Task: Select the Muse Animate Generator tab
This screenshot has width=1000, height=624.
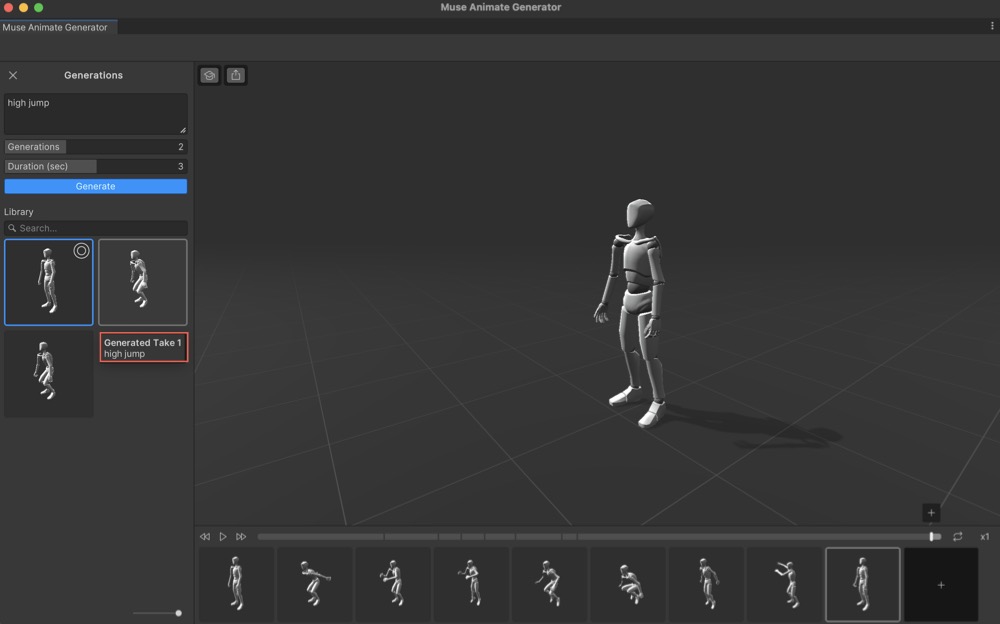Action: pos(55,27)
